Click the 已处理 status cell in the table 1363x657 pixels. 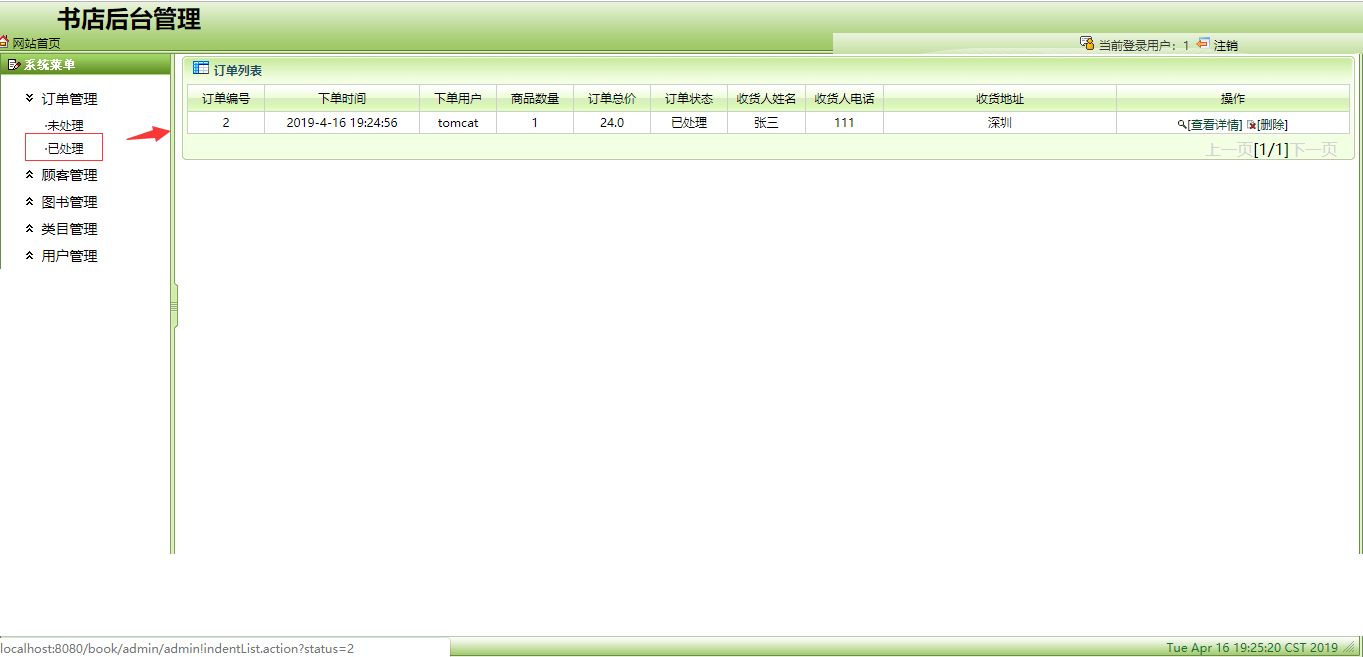689,123
